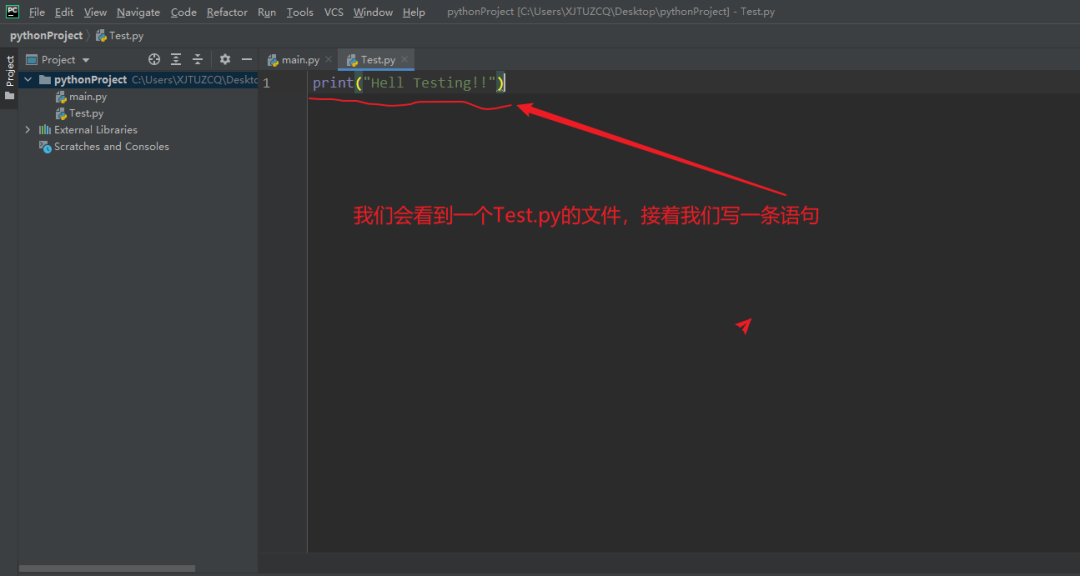The height and width of the screenshot is (576, 1080).
Task: Open the Run menu
Action: point(267,12)
